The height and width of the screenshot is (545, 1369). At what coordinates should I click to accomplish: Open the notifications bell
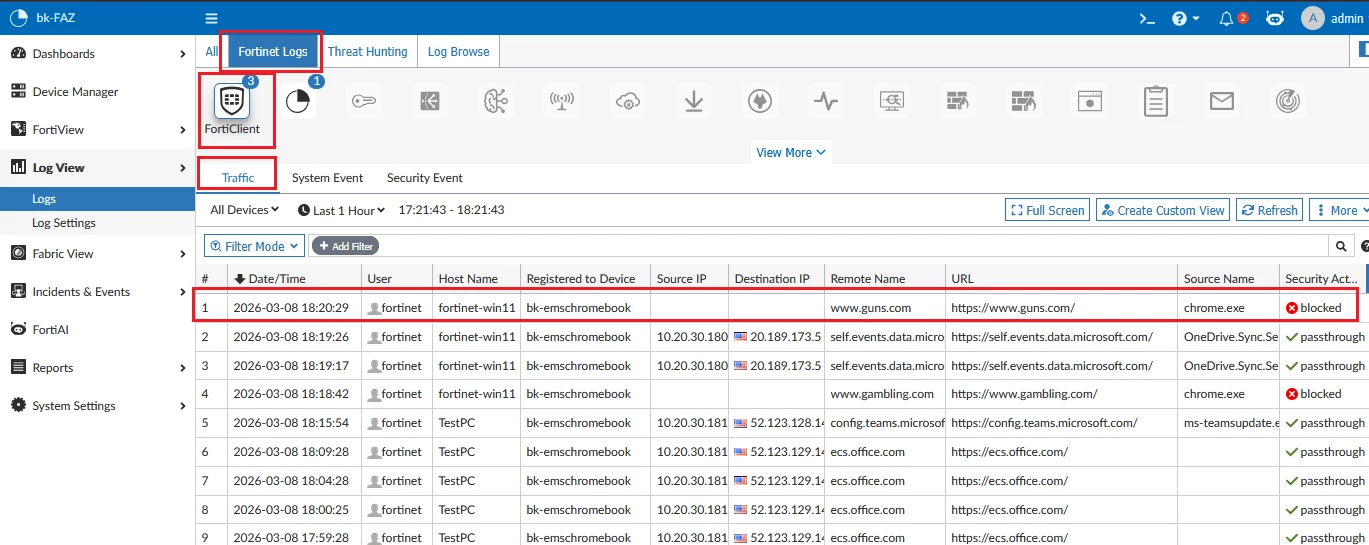tap(1227, 18)
